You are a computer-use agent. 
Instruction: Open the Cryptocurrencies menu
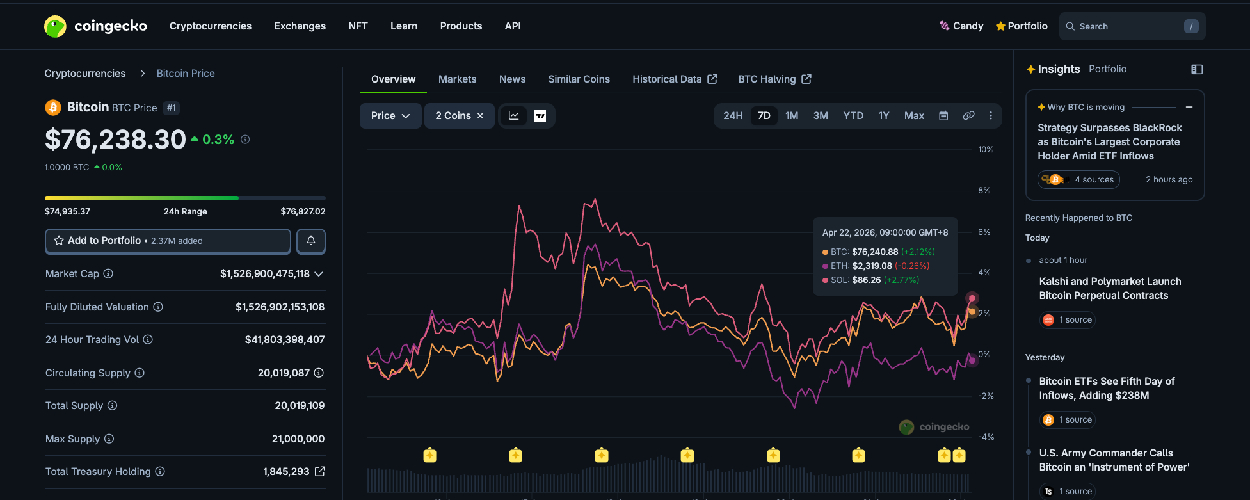[211, 26]
